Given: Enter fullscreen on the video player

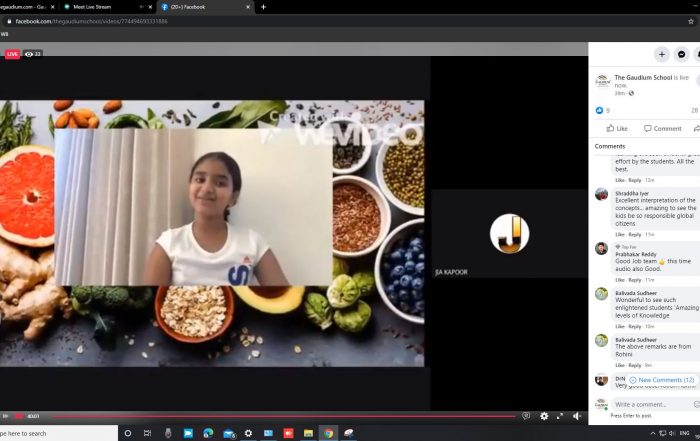Looking at the screenshot, I should [560, 416].
